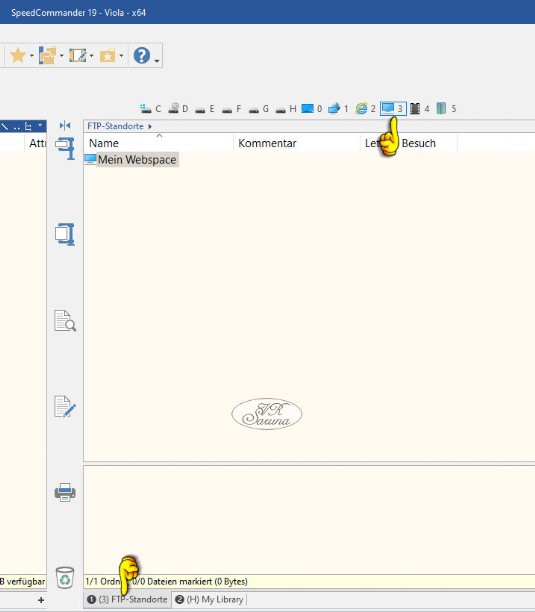
Task: Open the Favorites star menu
Action: [18, 55]
